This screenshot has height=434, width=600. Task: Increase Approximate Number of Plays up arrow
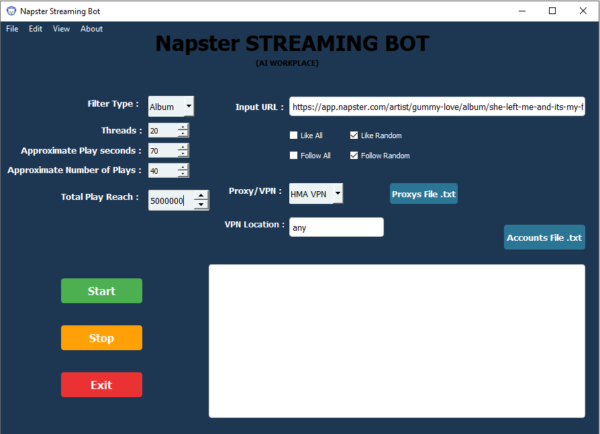point(183,167)
